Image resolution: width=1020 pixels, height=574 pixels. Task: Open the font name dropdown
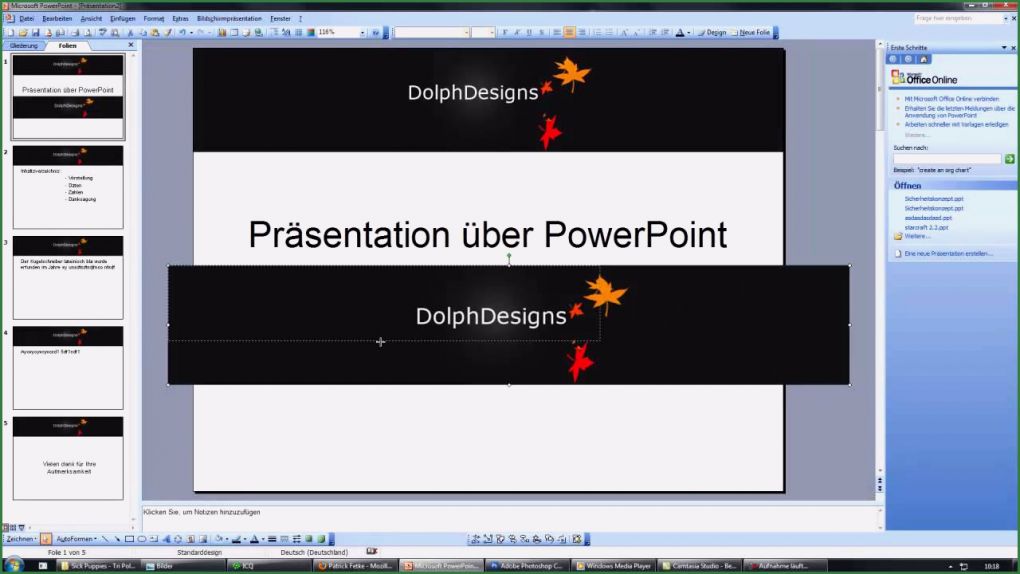(x=466, y=33)
